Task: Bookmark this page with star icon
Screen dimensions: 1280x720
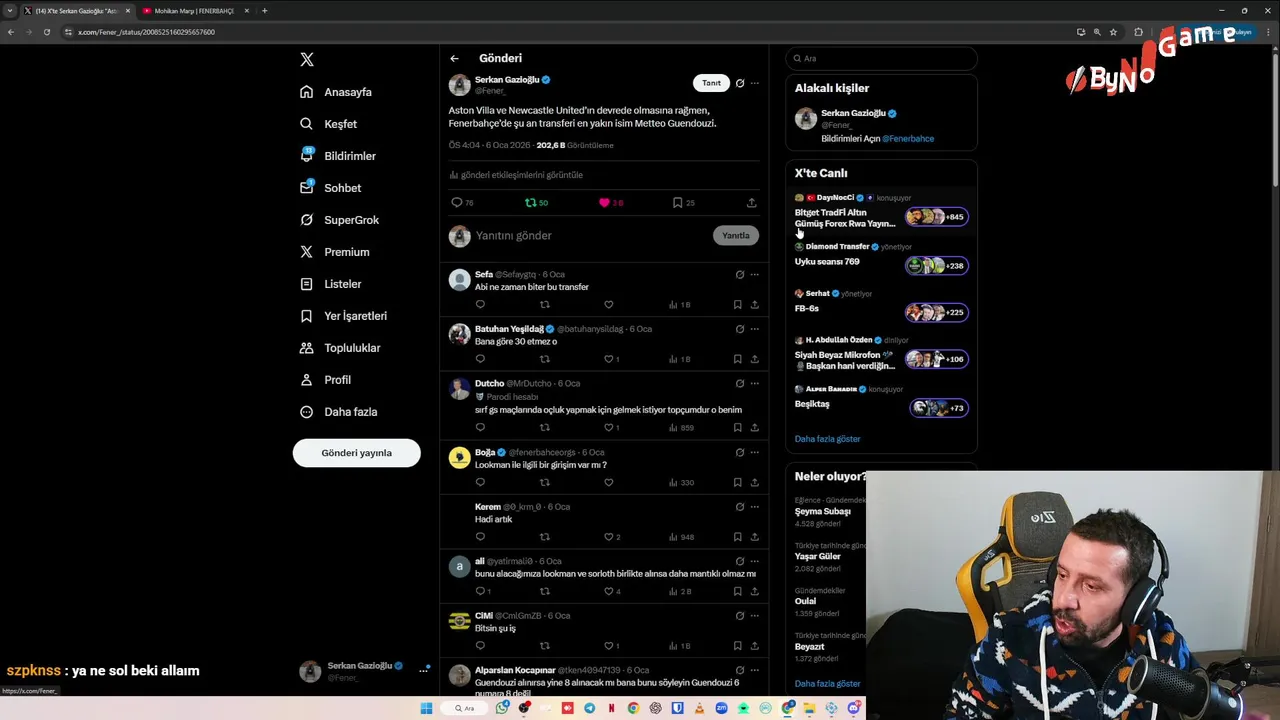Action: point(1113,32)
